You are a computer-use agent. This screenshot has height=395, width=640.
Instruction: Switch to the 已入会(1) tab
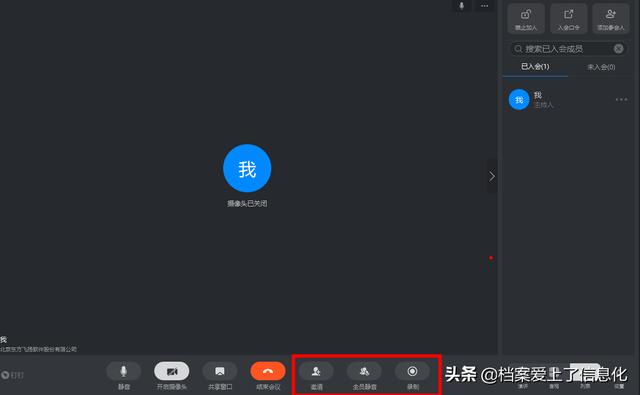(535, 67)
